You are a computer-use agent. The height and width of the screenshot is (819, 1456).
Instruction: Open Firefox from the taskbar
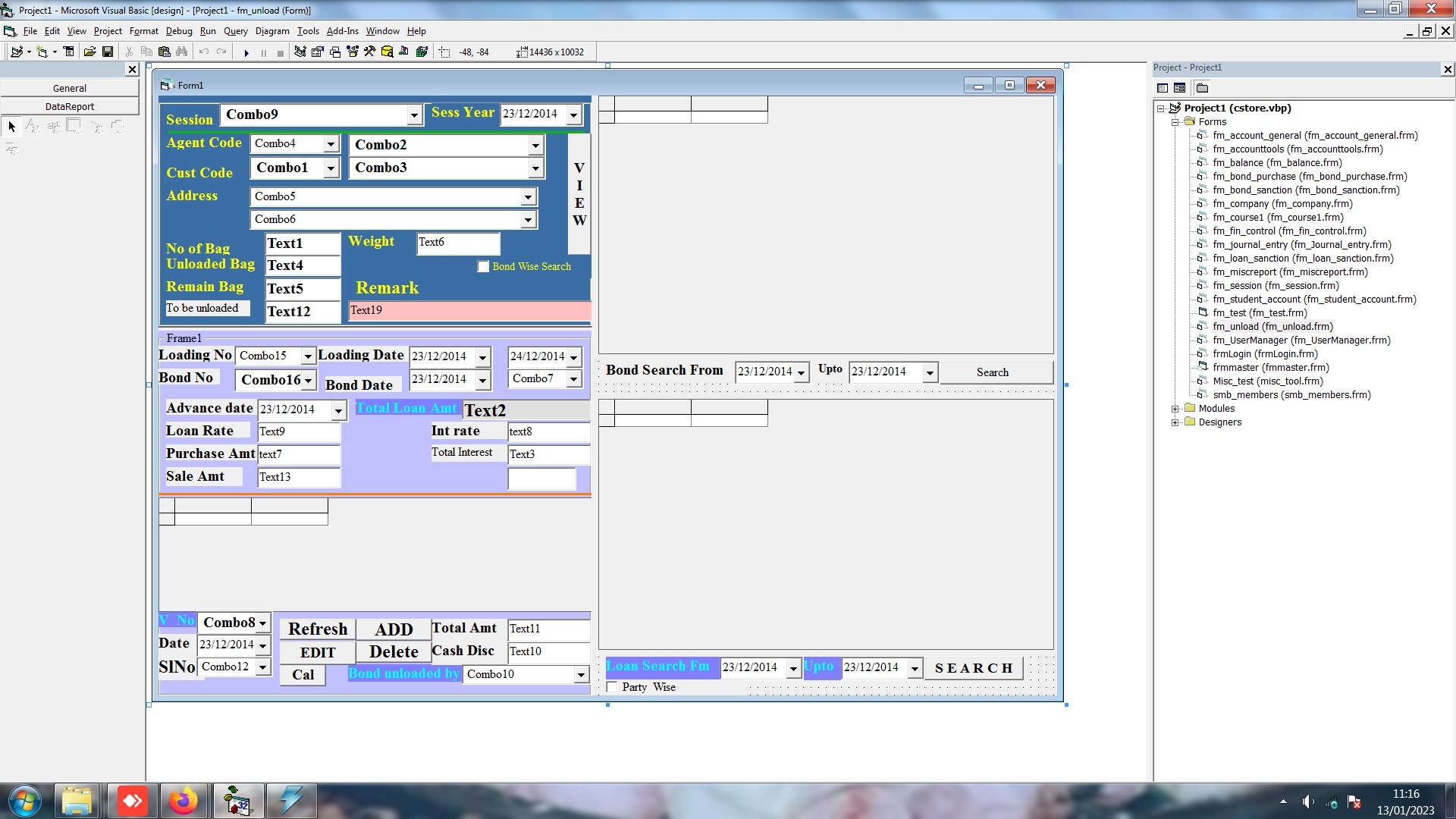click(x=183, y=801)
